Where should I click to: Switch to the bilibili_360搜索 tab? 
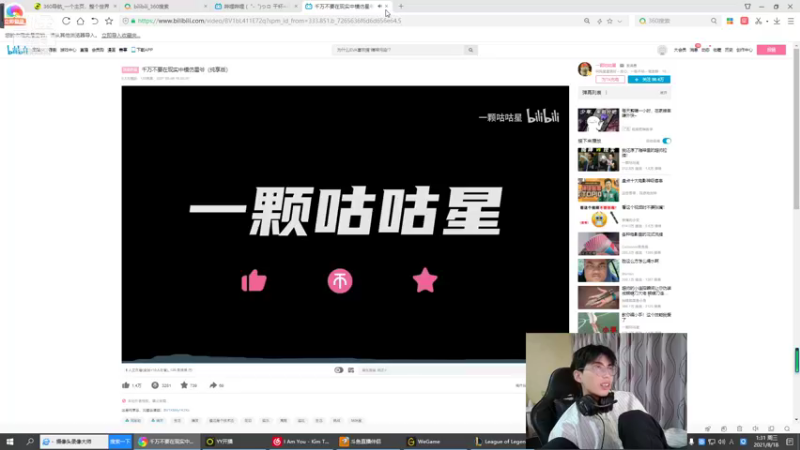click(x=165, y=7)
